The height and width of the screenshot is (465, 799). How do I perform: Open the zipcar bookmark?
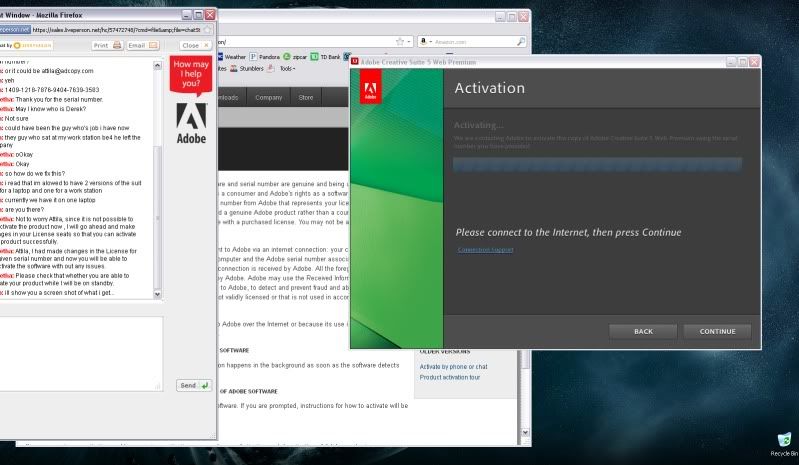pos(295,57)
